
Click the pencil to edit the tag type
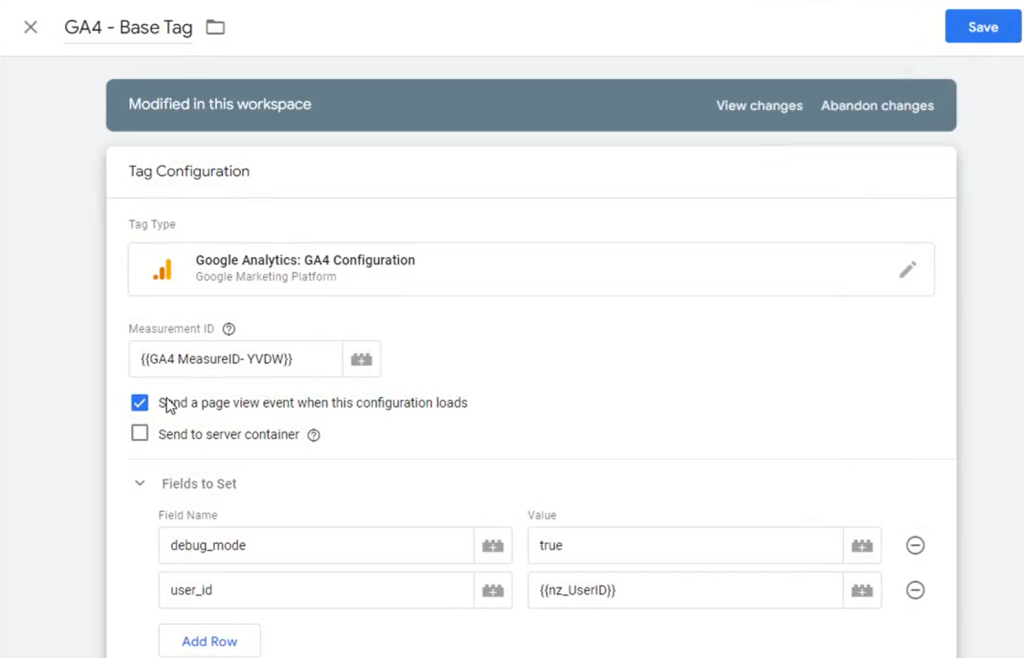(x=908, y=268)
